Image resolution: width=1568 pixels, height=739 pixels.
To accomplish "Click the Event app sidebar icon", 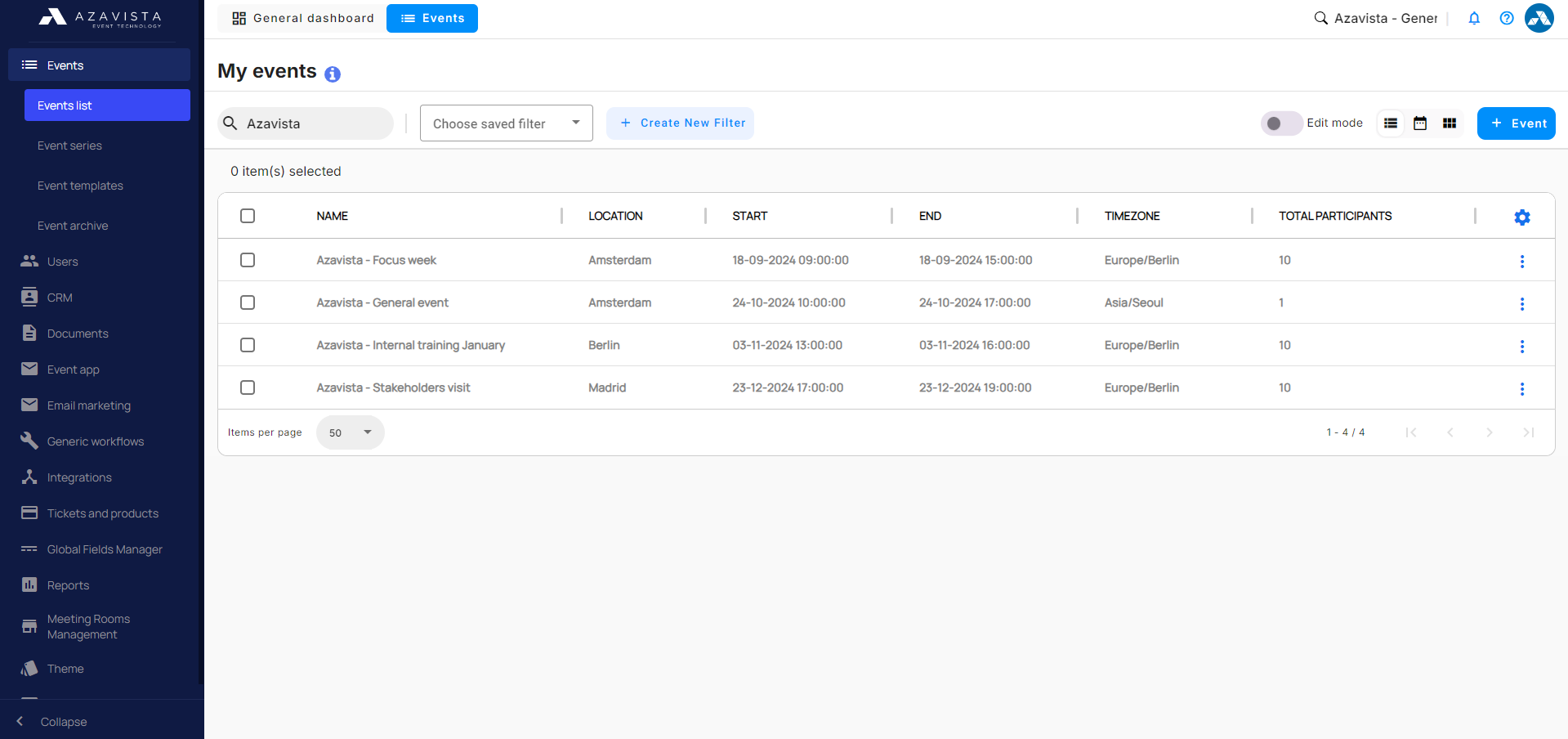I will point(29,369).
